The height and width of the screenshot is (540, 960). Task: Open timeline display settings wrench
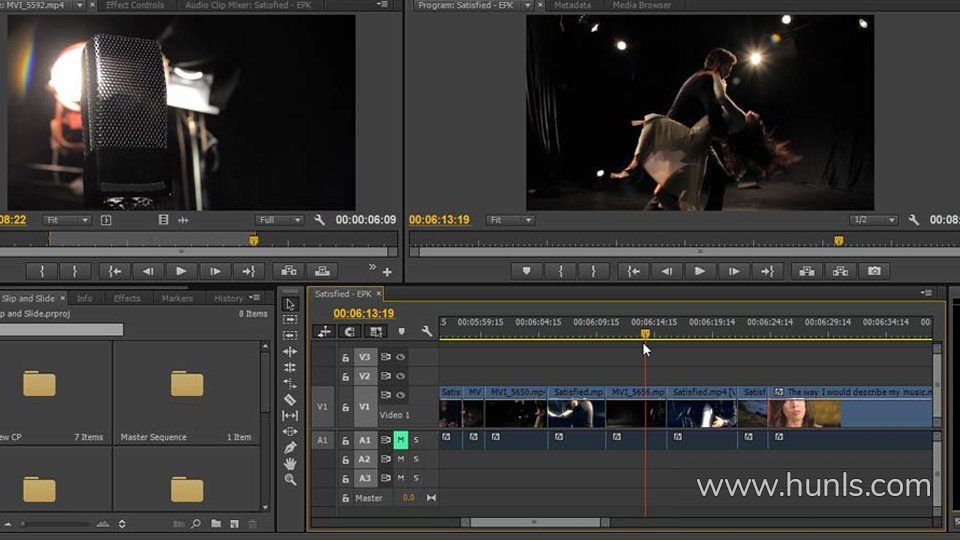(427, 331)
